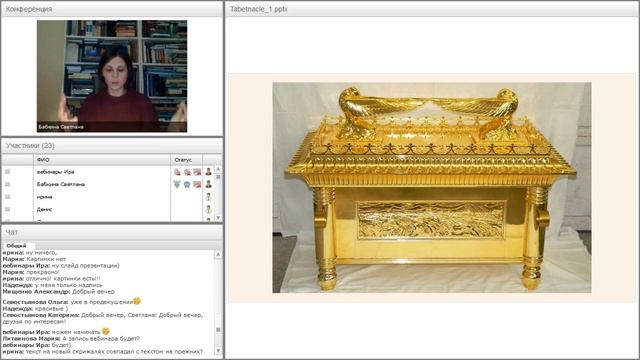Click the Tabetnacle_1.pptx panel title
Viewport: 640px width, 360px height.
pyautogui.click(x=259, y=9)
